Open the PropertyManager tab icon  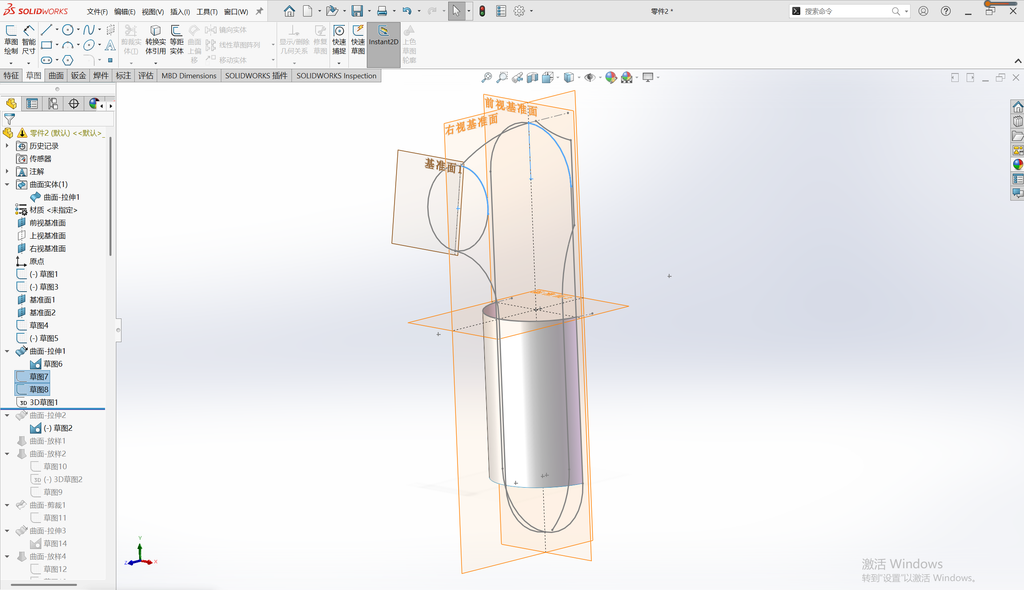point(31,104)
